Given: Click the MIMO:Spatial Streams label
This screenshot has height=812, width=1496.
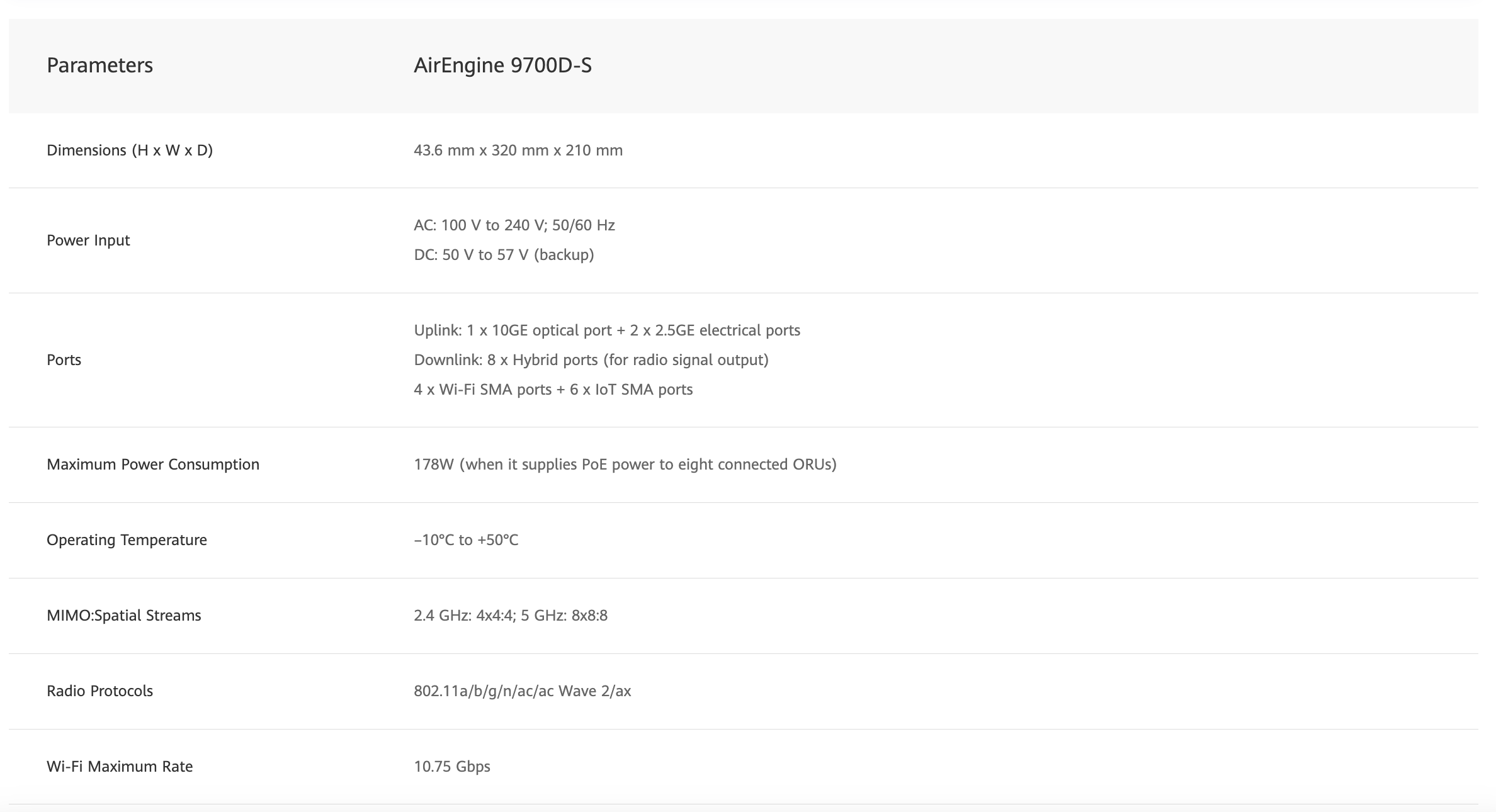Looking at the screenshot, I should (124, 616).
